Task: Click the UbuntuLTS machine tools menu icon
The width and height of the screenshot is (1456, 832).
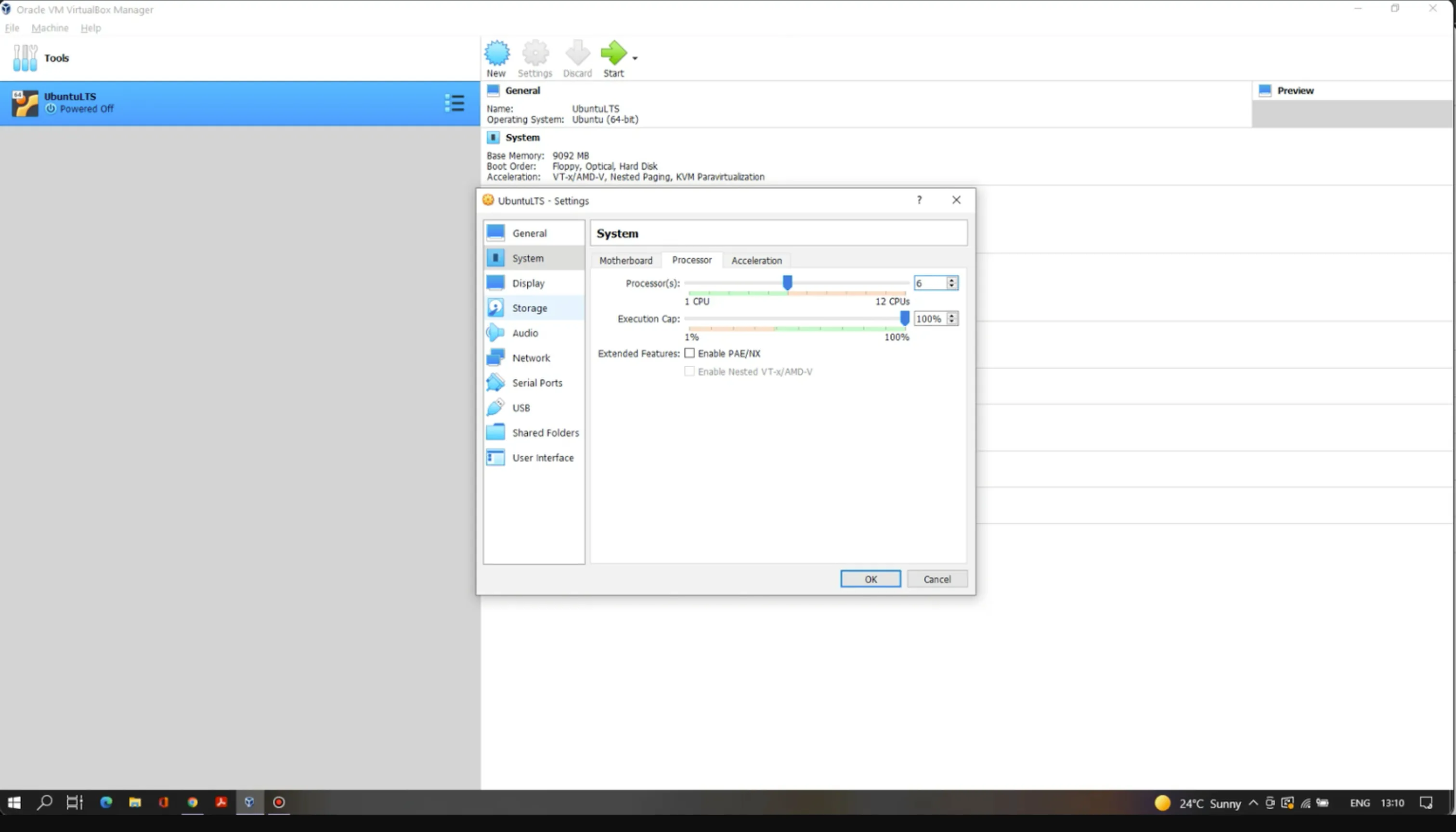Action: pos(455,103)
